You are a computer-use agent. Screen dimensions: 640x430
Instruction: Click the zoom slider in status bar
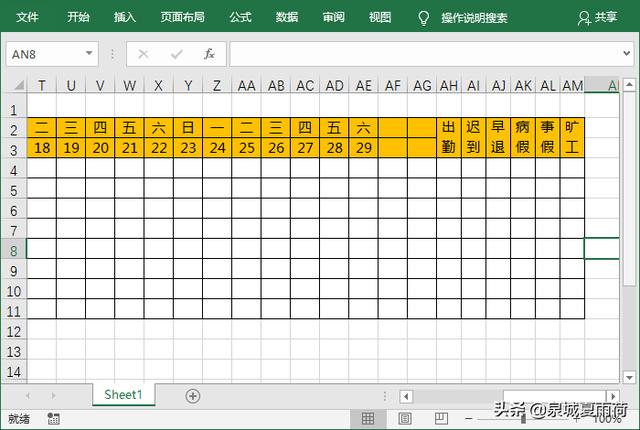(x=523, y=419)
